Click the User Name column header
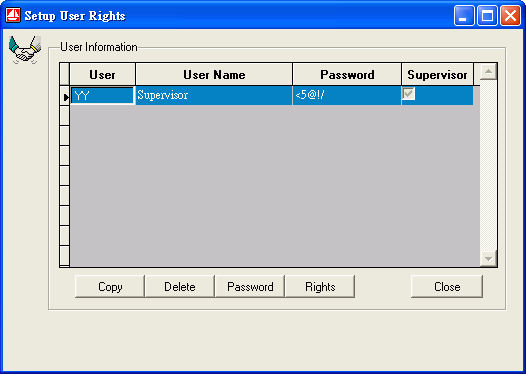 [214, 74]
